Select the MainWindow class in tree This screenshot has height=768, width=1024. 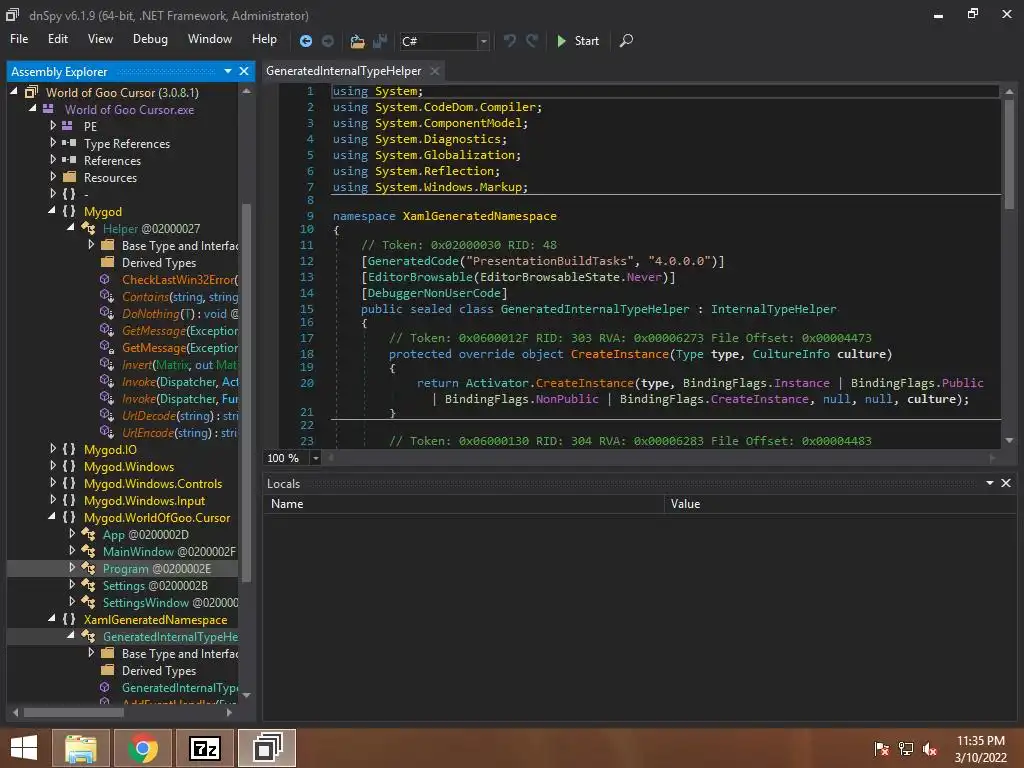click(x=139, y=552)
